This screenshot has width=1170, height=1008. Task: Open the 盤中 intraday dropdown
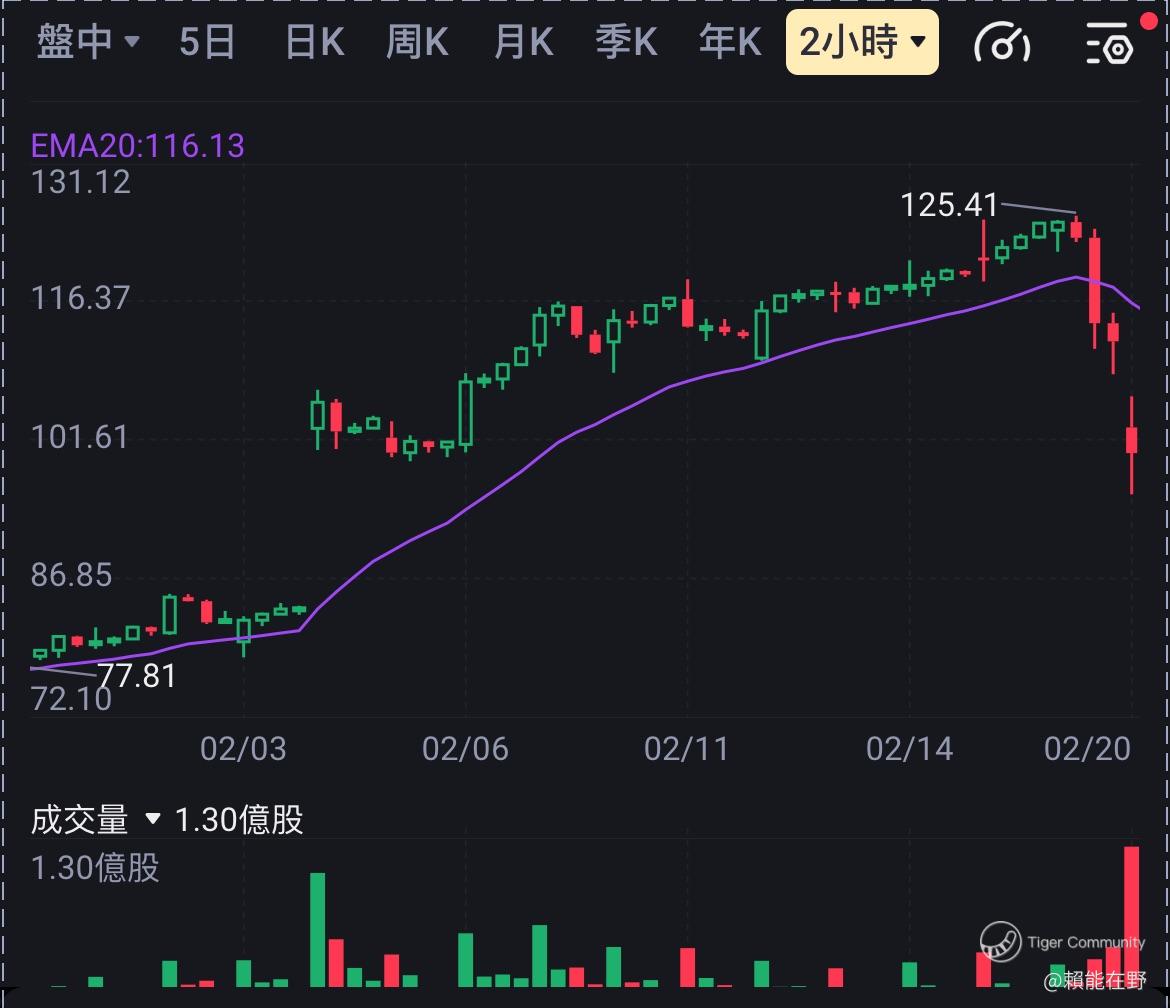click(88, 41)
